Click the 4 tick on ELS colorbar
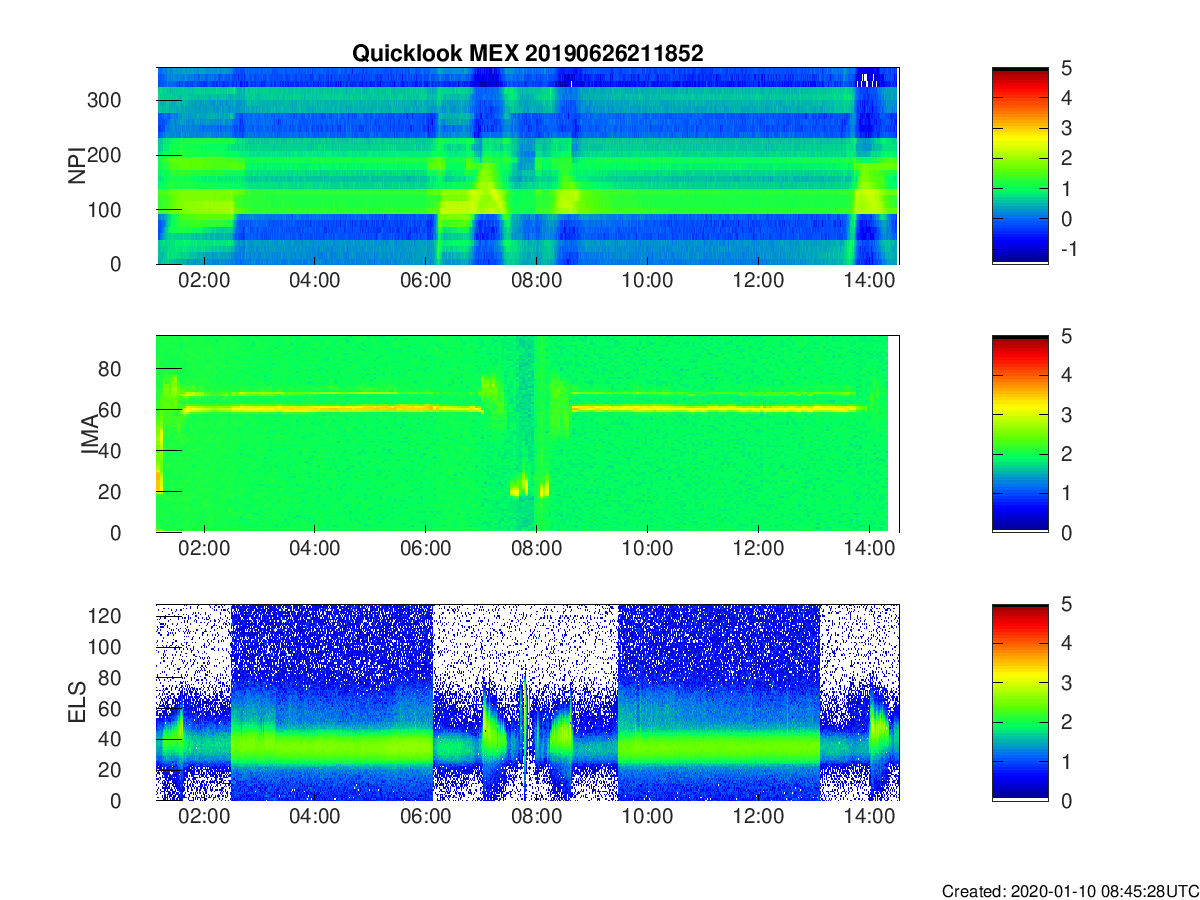Screen dimensions: 1200x900 pos(1065,644)
